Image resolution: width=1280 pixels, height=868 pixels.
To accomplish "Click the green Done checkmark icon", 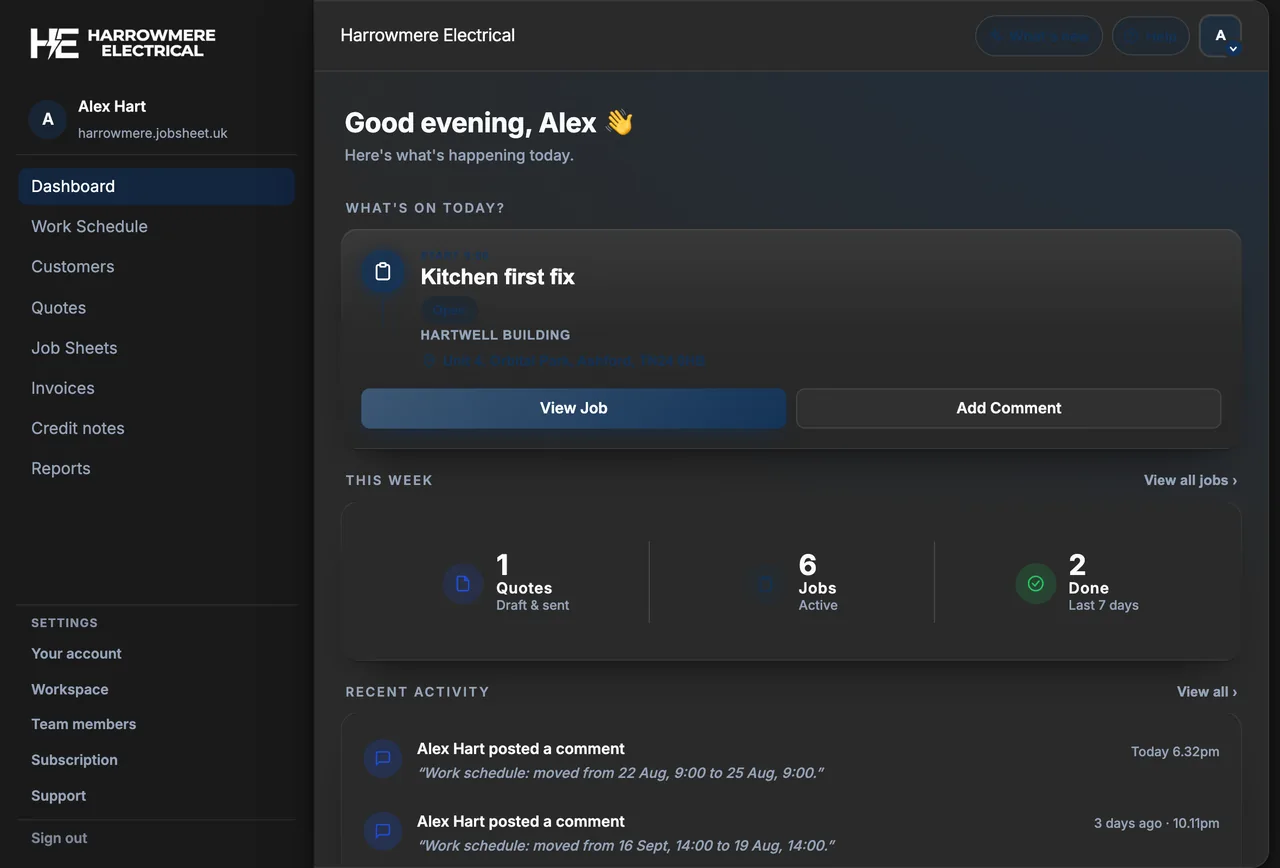I will (1036, 584).
